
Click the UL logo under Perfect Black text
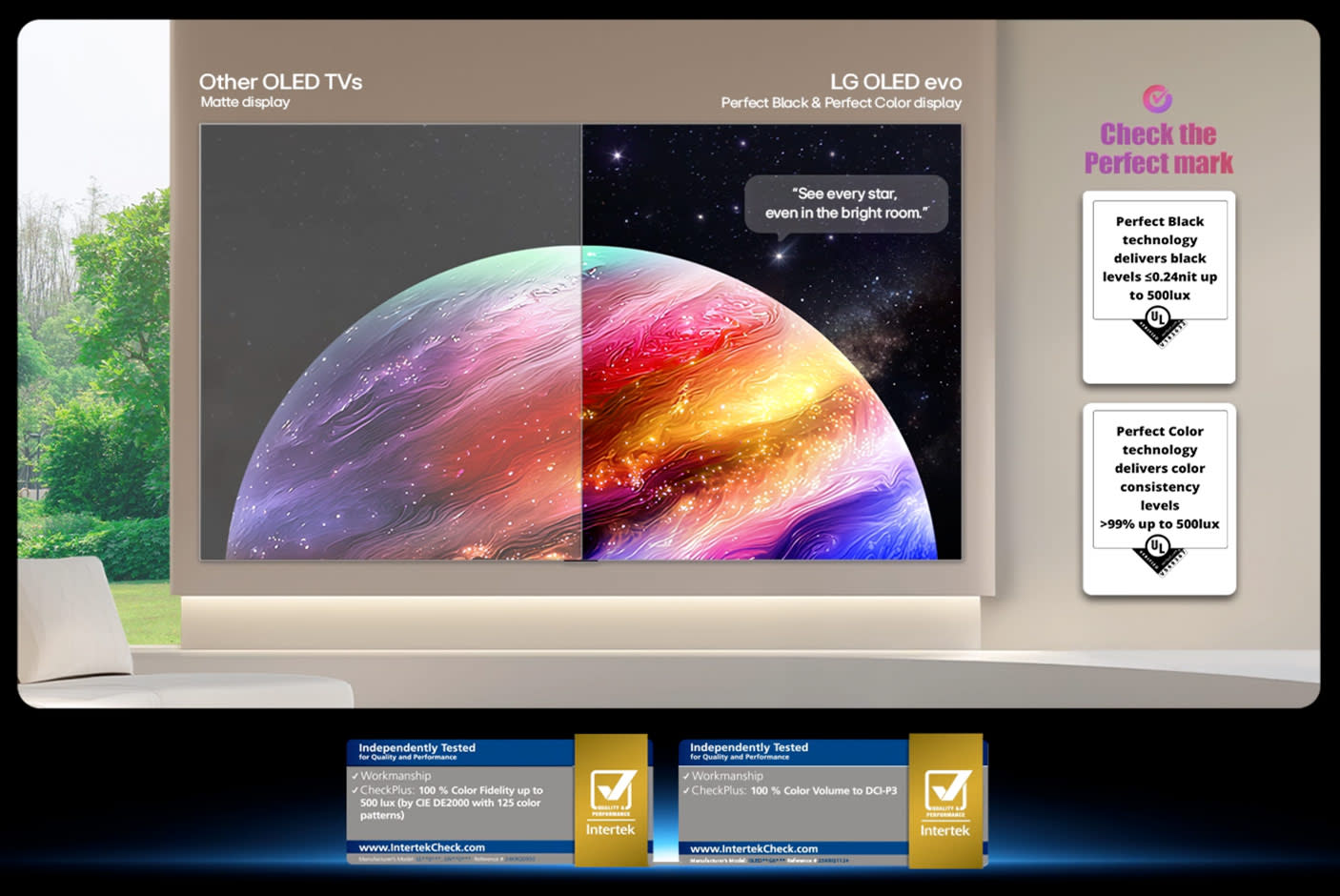click(1158, 328)
